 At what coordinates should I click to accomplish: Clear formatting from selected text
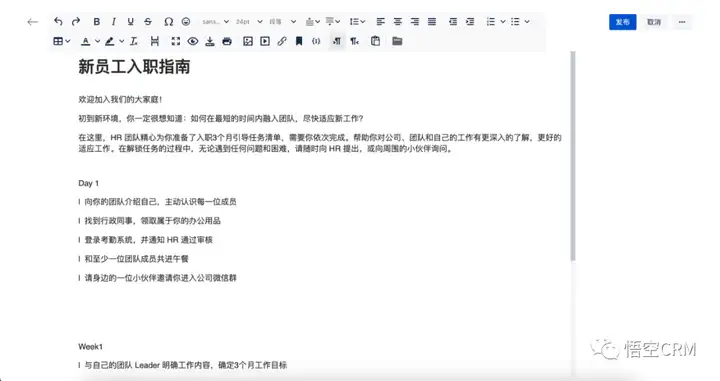tap(134, 41)
